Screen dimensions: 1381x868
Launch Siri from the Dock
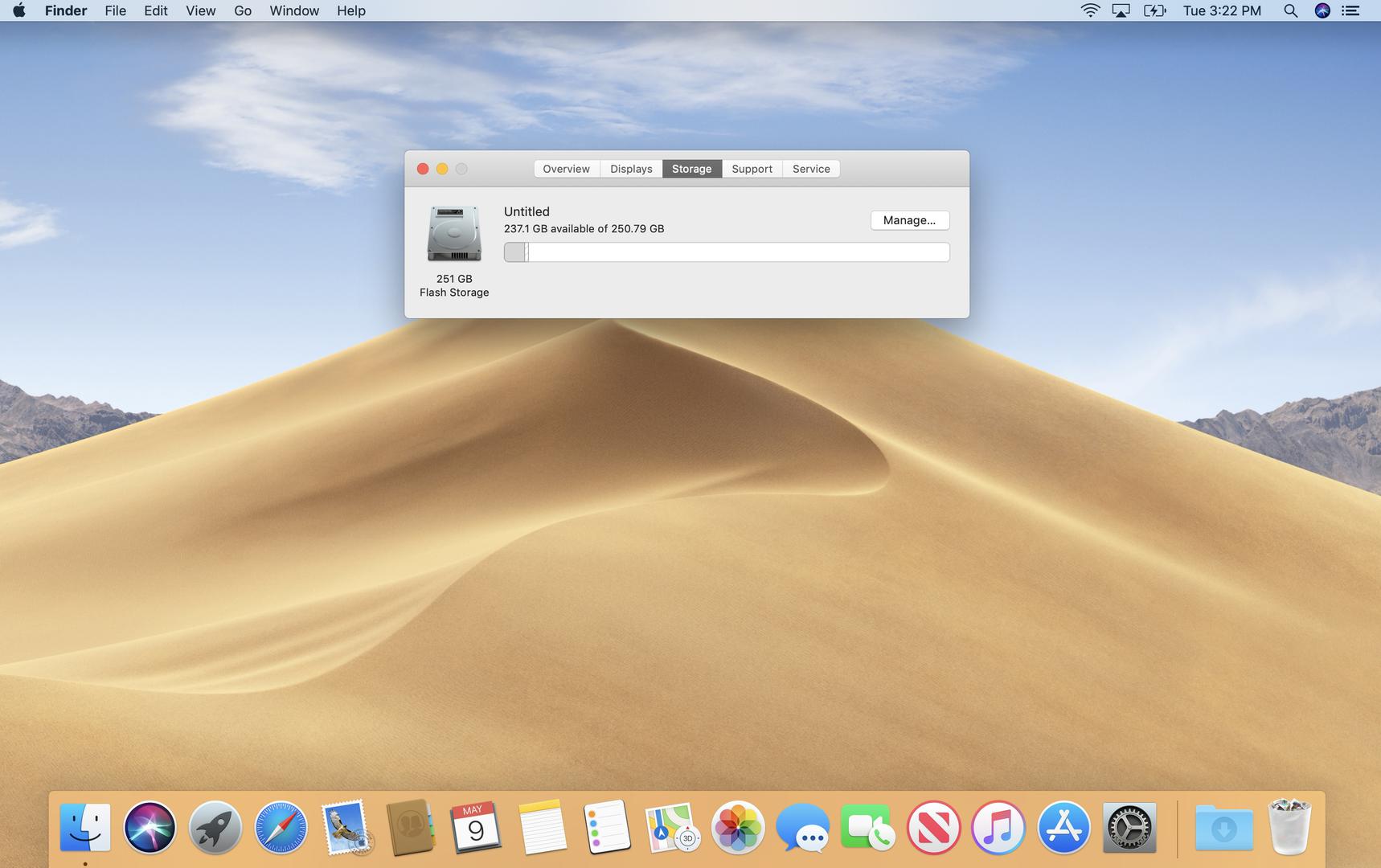[150, 827]
